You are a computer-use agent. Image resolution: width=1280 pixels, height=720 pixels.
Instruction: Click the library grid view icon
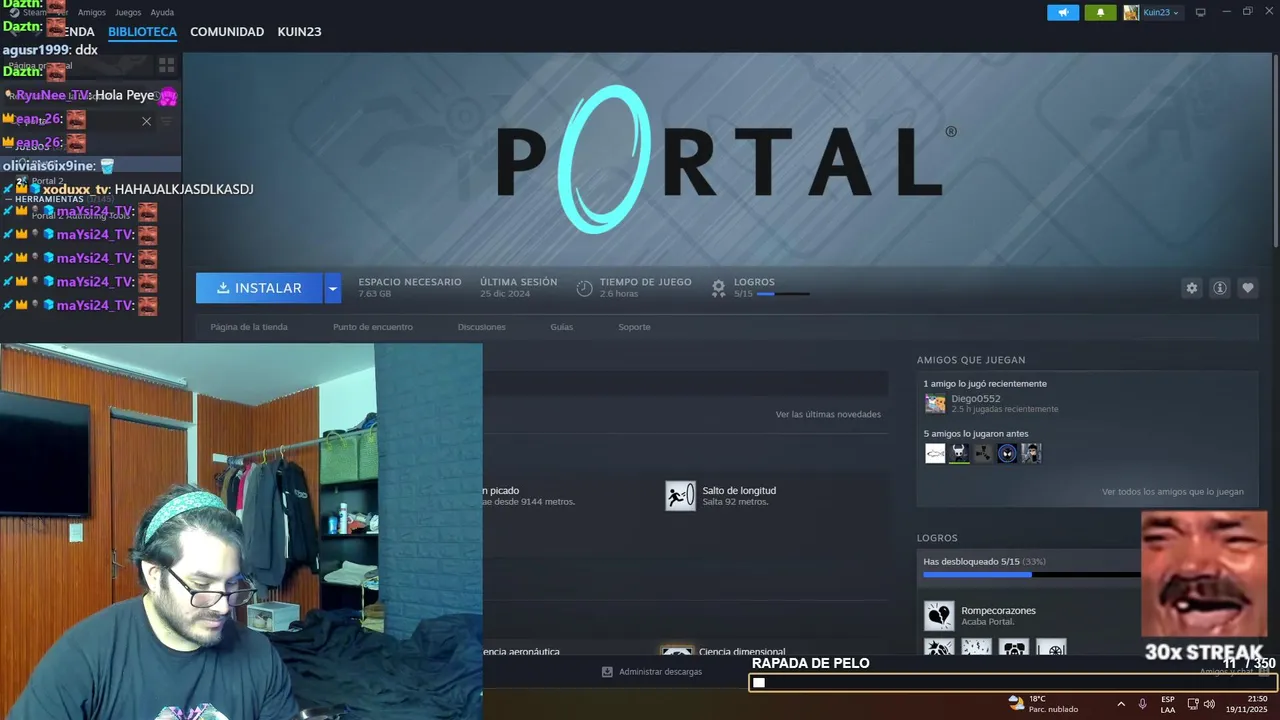[x=166, y=65]
